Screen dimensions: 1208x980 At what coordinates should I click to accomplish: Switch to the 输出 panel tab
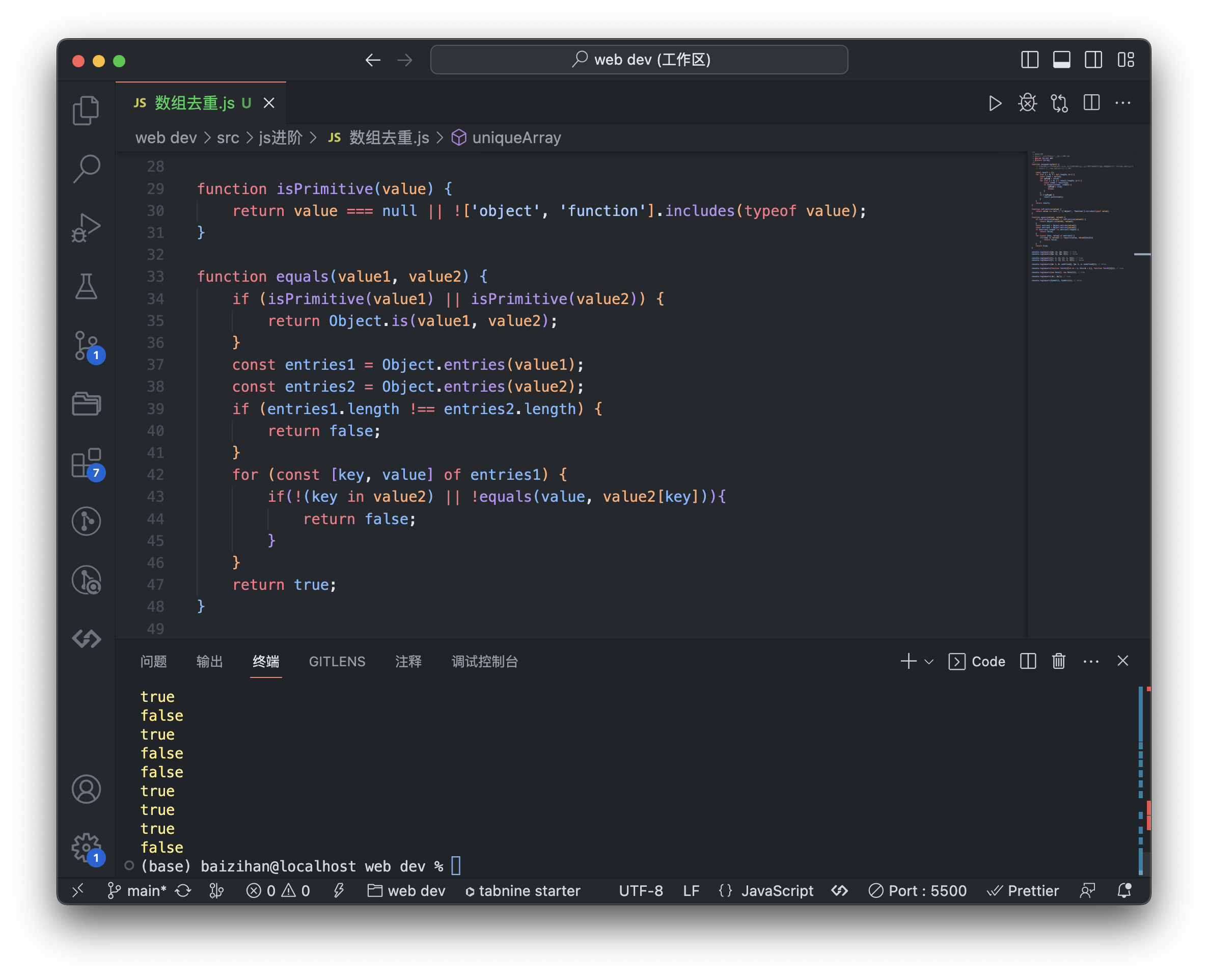click(x=209, y=661)
